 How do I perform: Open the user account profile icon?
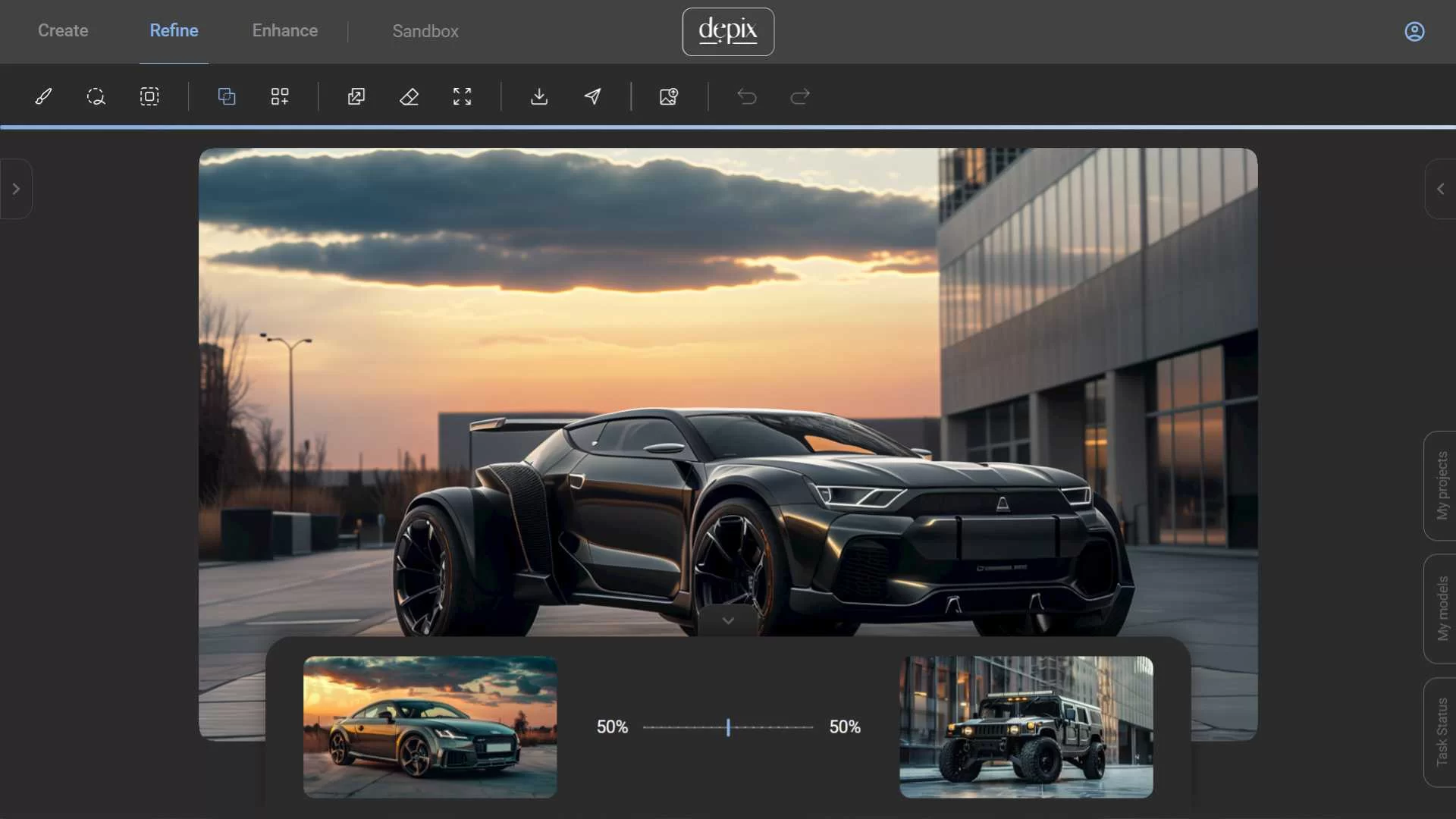tap(1414, 31)
